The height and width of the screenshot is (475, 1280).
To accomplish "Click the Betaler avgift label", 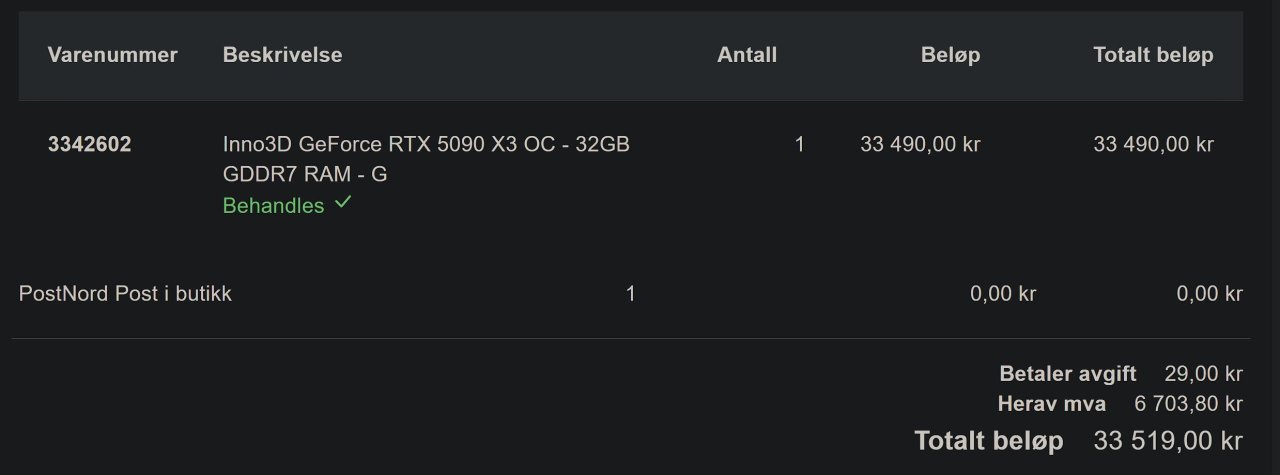I will tap(1068, 374).
